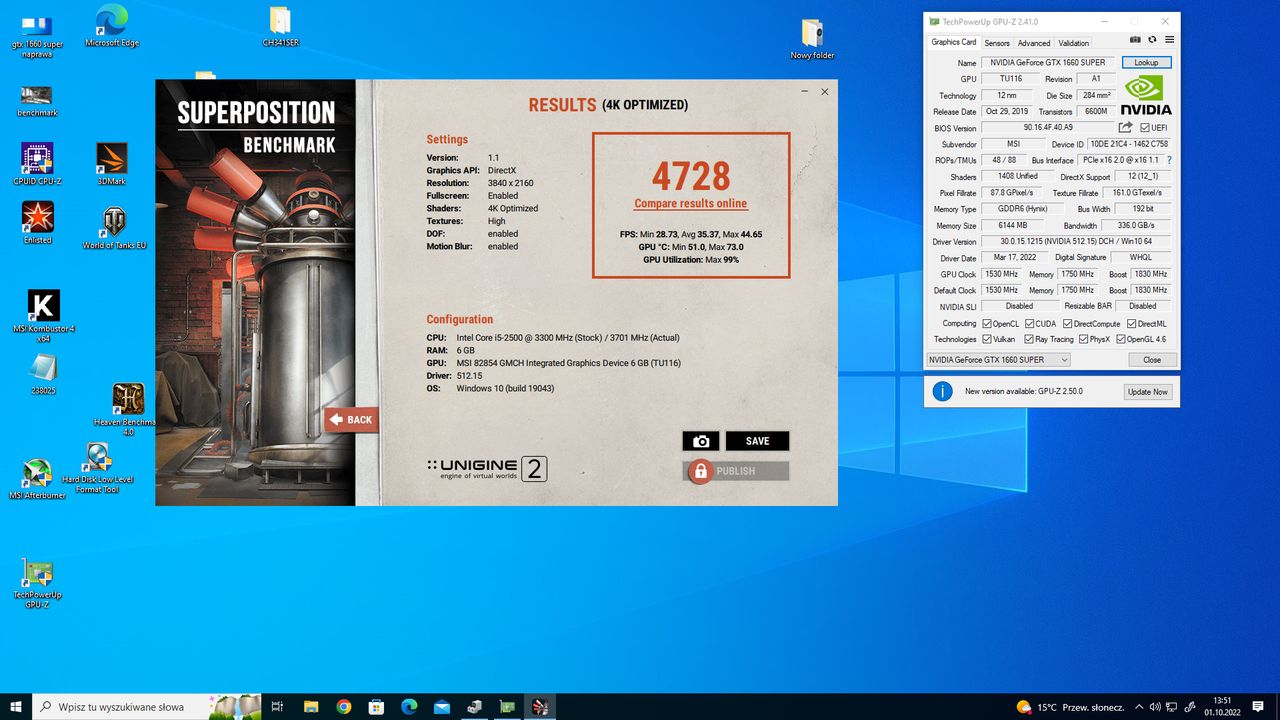Open Mail app from taskbar
Screen dimensions: 1280x720
(x=441, y=707)
